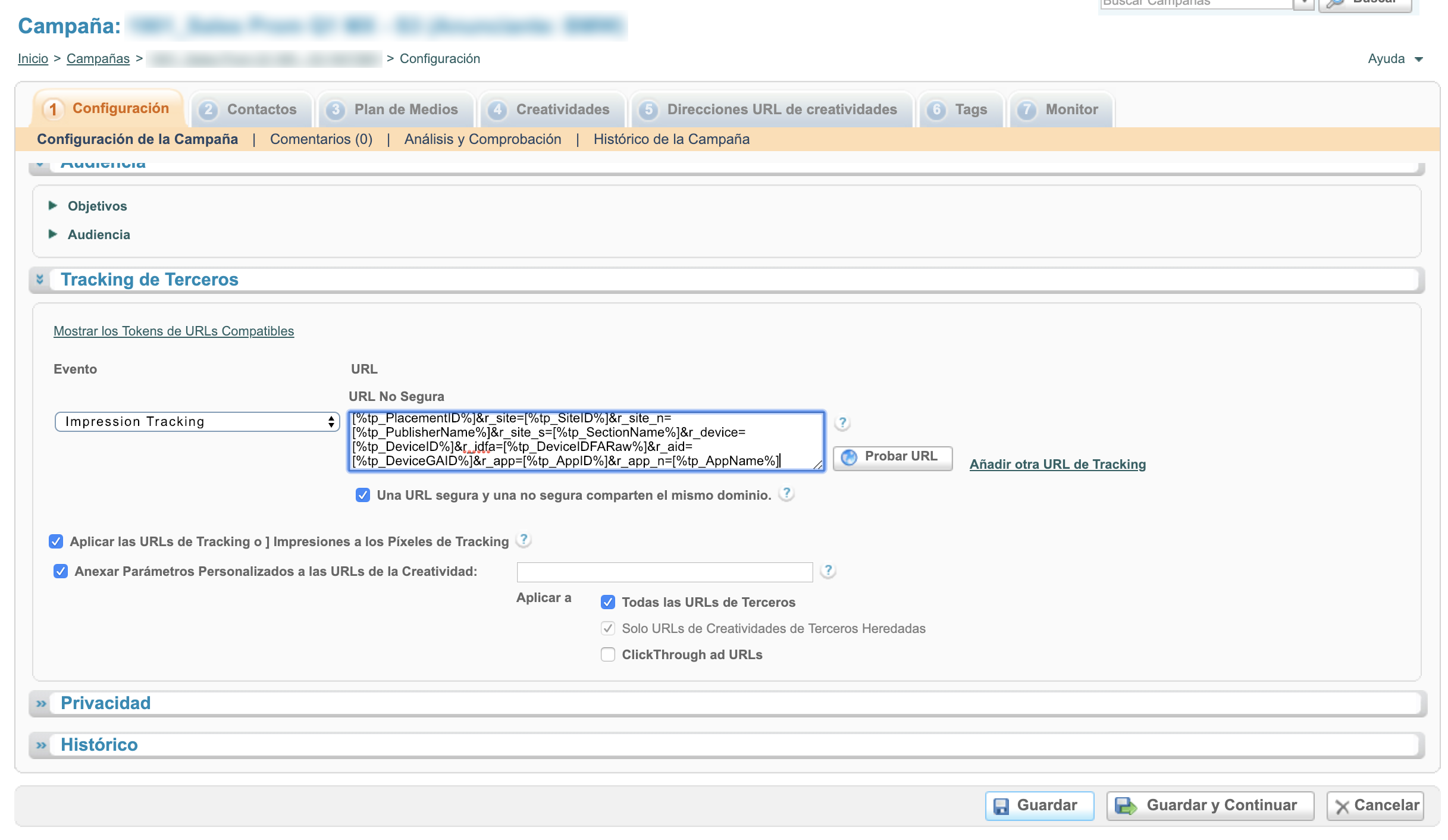The width and height of the screenshot is (1448, 840).
Task: Click the help icon after Píxeles de Tracking
Action: 524,540
